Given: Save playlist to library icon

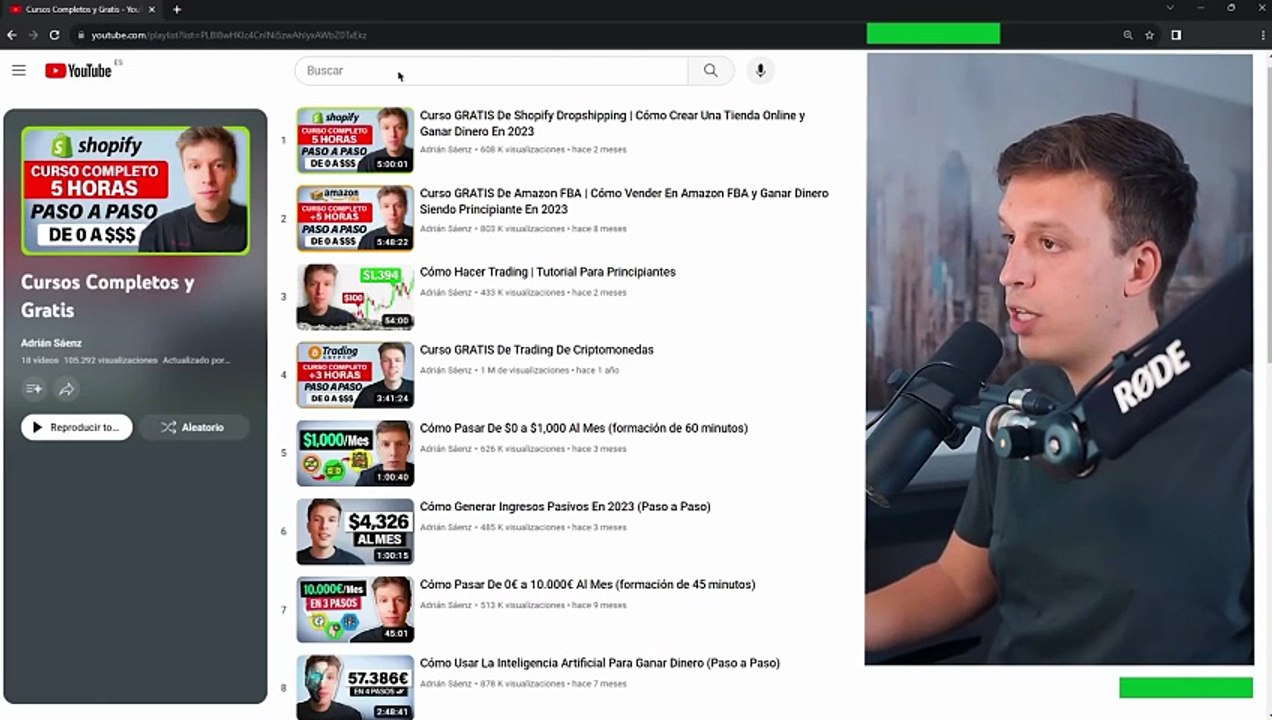Looking at the screenshot, I should pos(34,389).
